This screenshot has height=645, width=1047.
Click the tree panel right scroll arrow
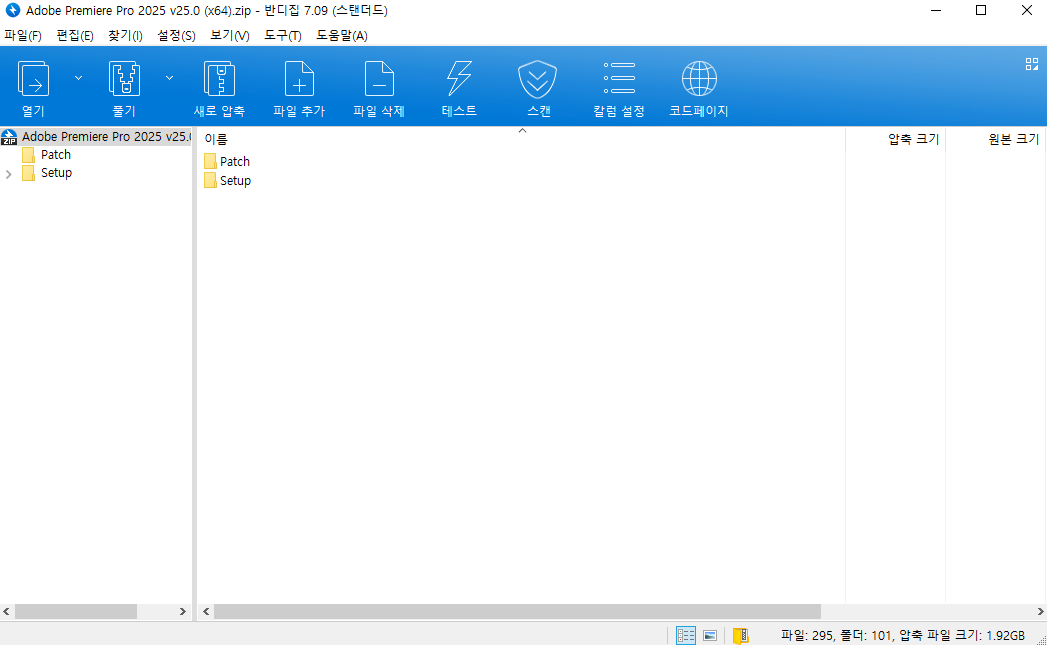pos(183,612)
